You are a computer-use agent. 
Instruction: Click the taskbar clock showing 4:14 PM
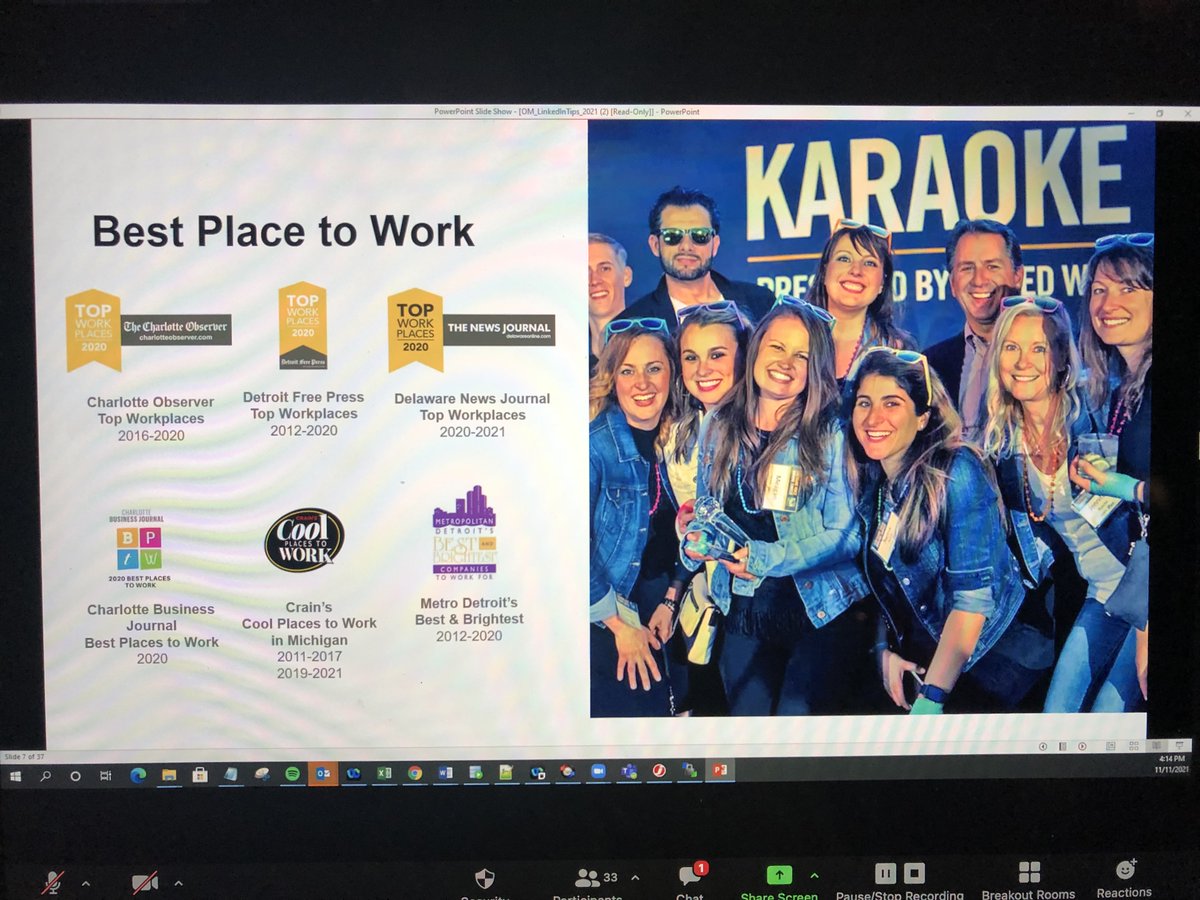(x=1172, y=766)
